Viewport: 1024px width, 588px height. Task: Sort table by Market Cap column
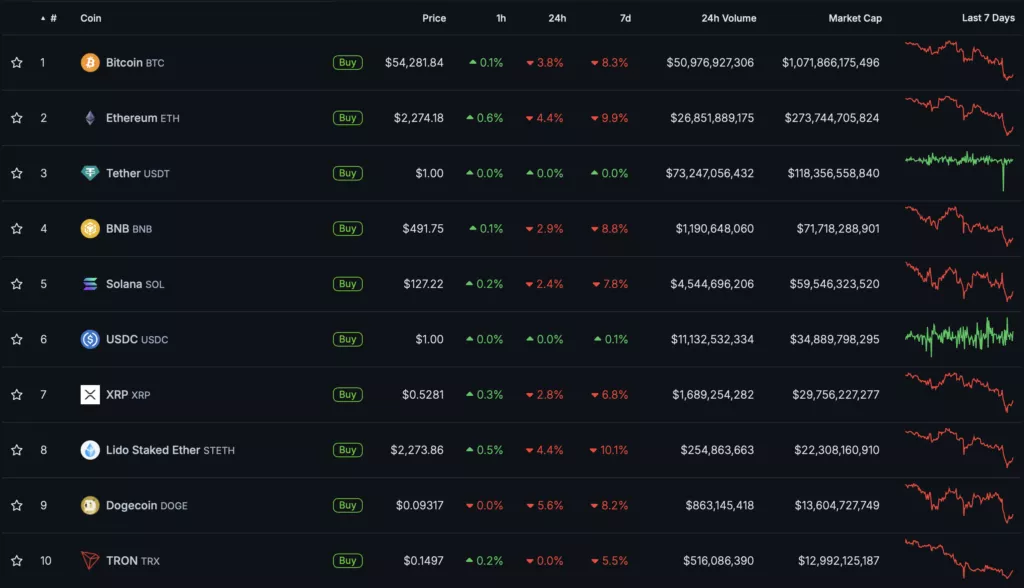click(854, 18)
